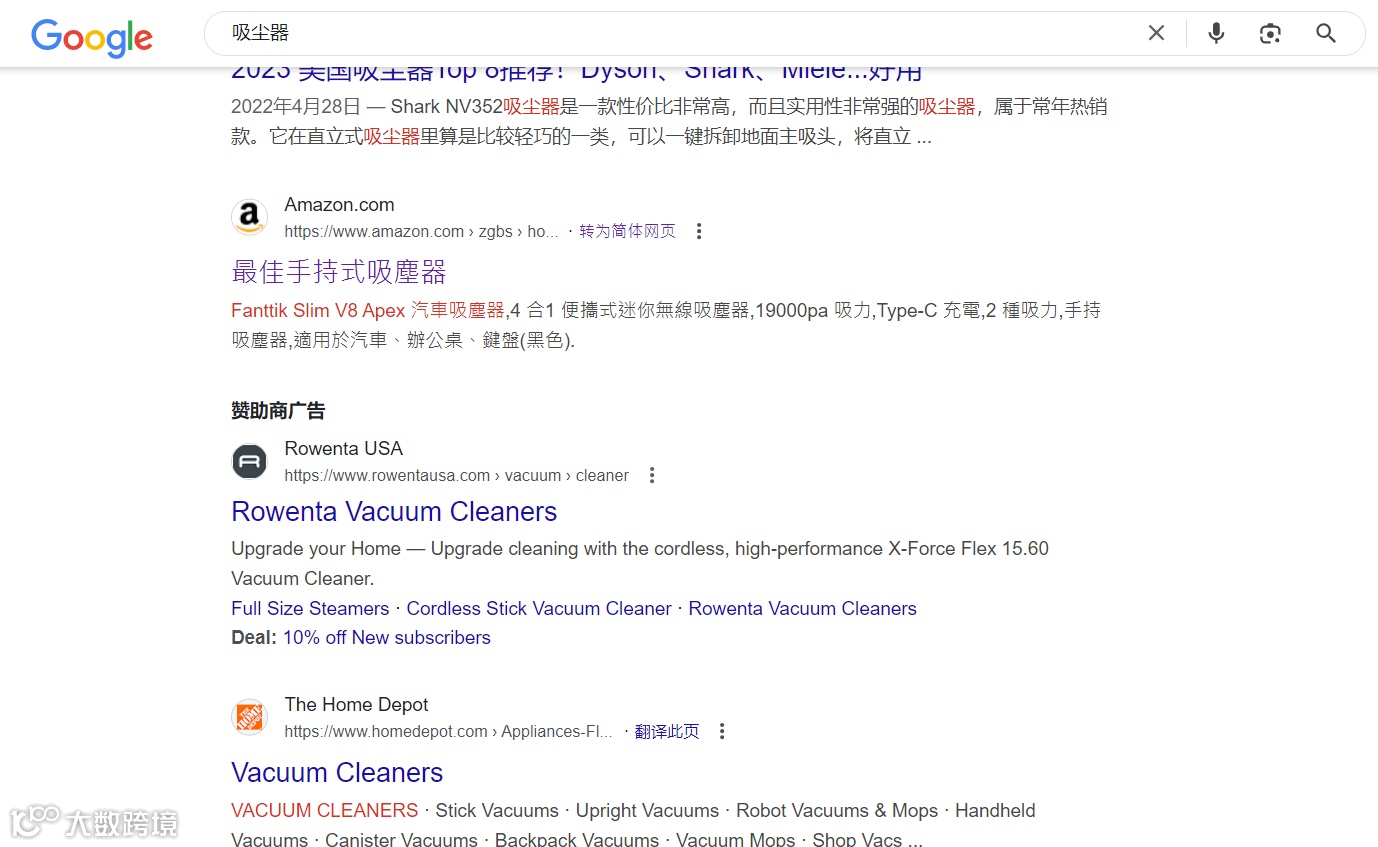Click The Home Depot site name

(356, 704)
